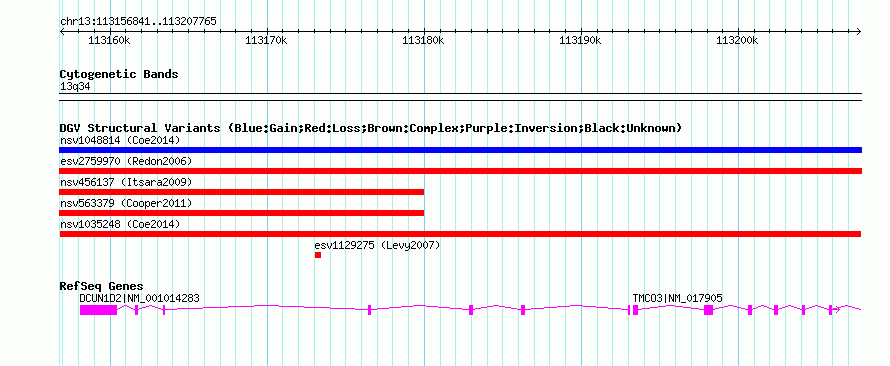Screen dimensions: 890x366
Task: Click the large TMCO3 exon near 113198k
Action: pos(708,310)
